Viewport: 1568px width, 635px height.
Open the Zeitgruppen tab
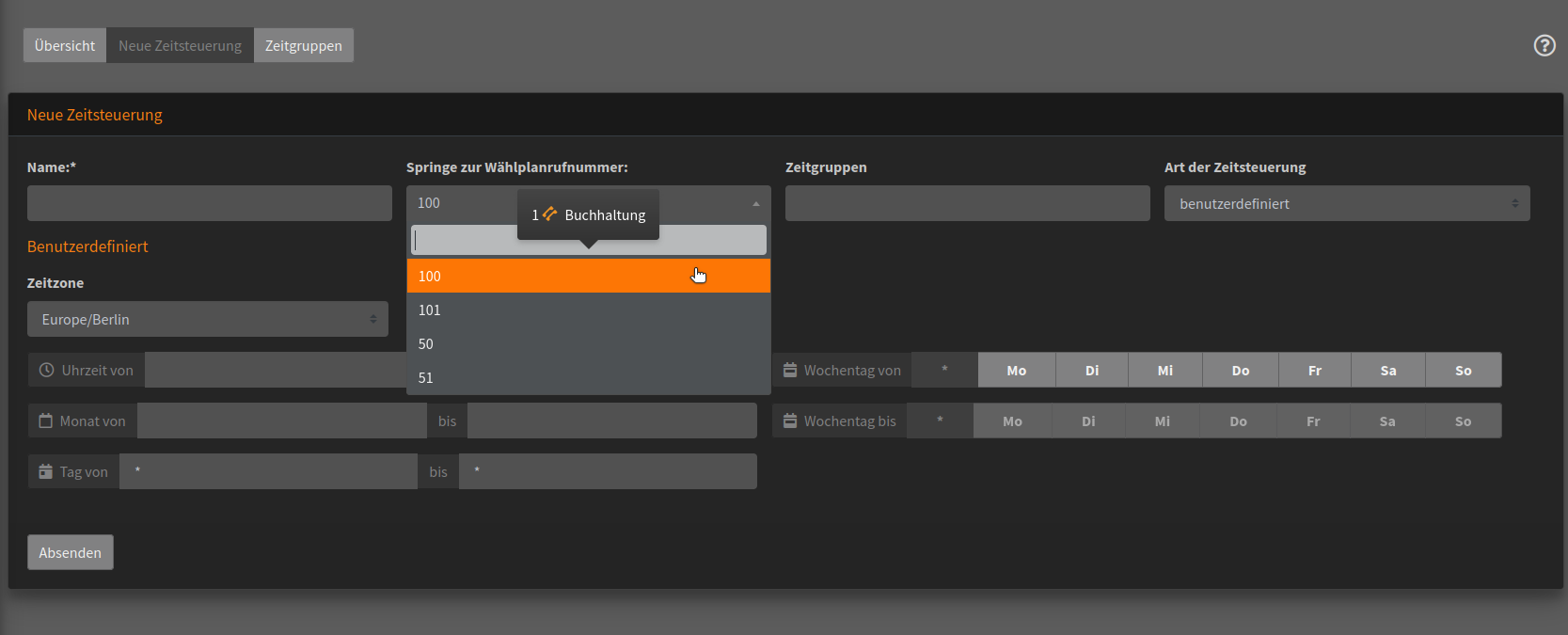[303, 46]
